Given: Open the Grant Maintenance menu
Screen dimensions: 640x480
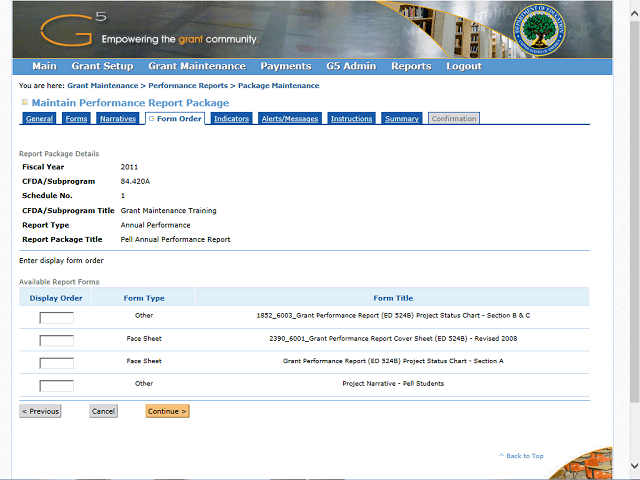Looking at the screenshot, I should click(196, 66).
